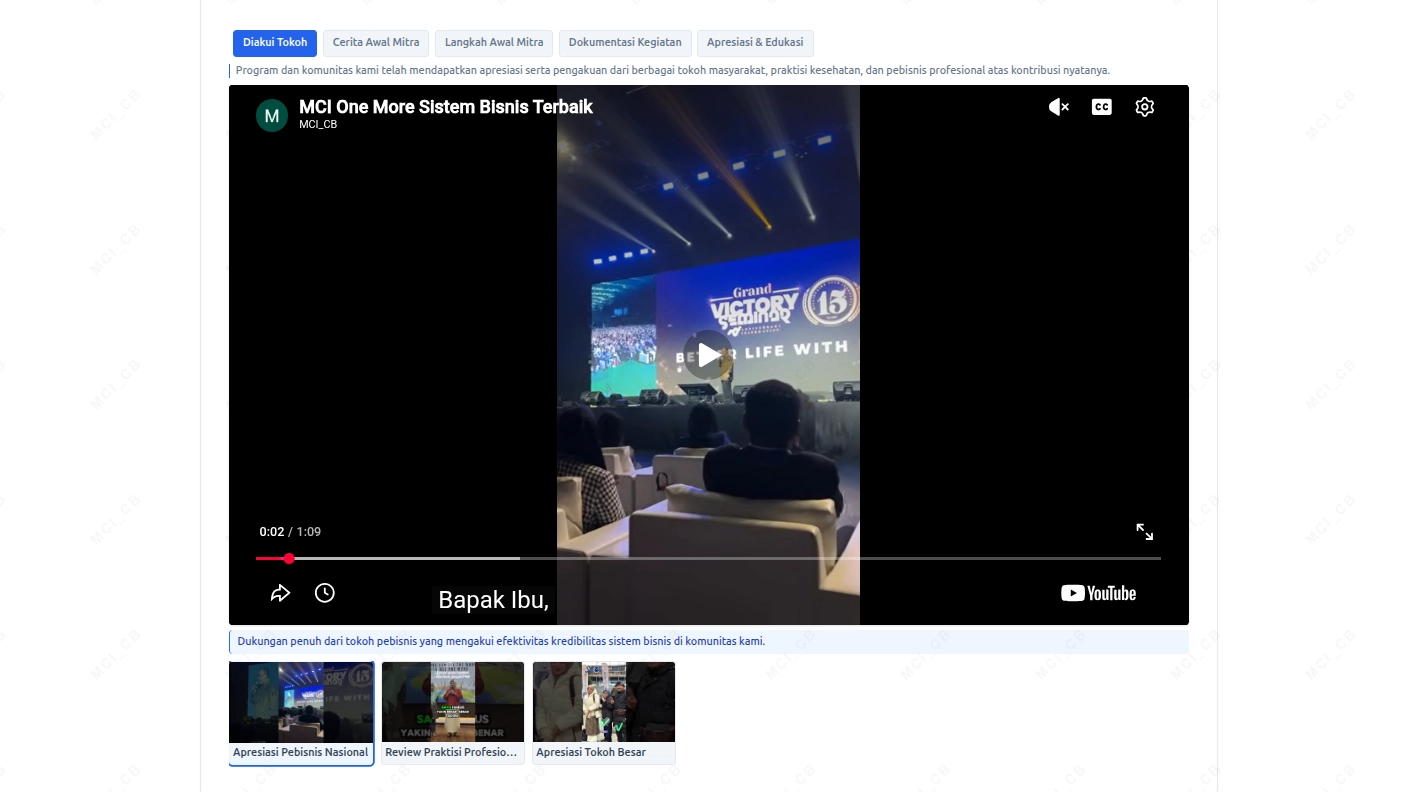This screenshot has height=792, width=1407.
Task: Click the red playhead scrubber dot
Action: click(289, 558)
